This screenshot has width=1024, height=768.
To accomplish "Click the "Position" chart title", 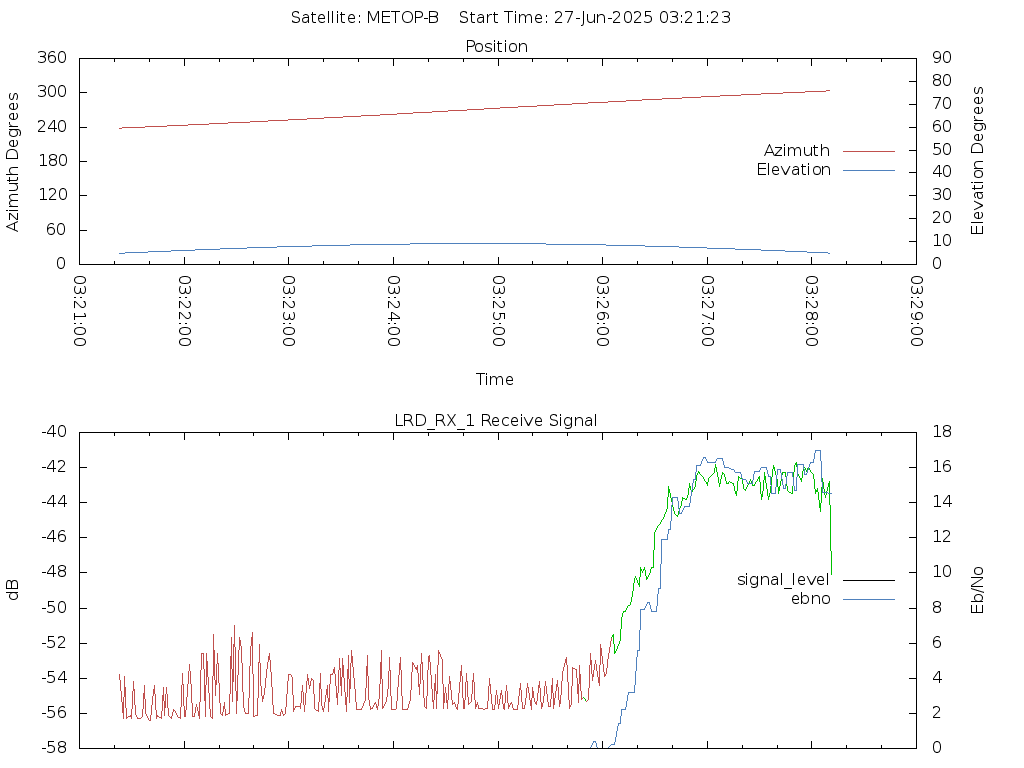I will point(496,46).
